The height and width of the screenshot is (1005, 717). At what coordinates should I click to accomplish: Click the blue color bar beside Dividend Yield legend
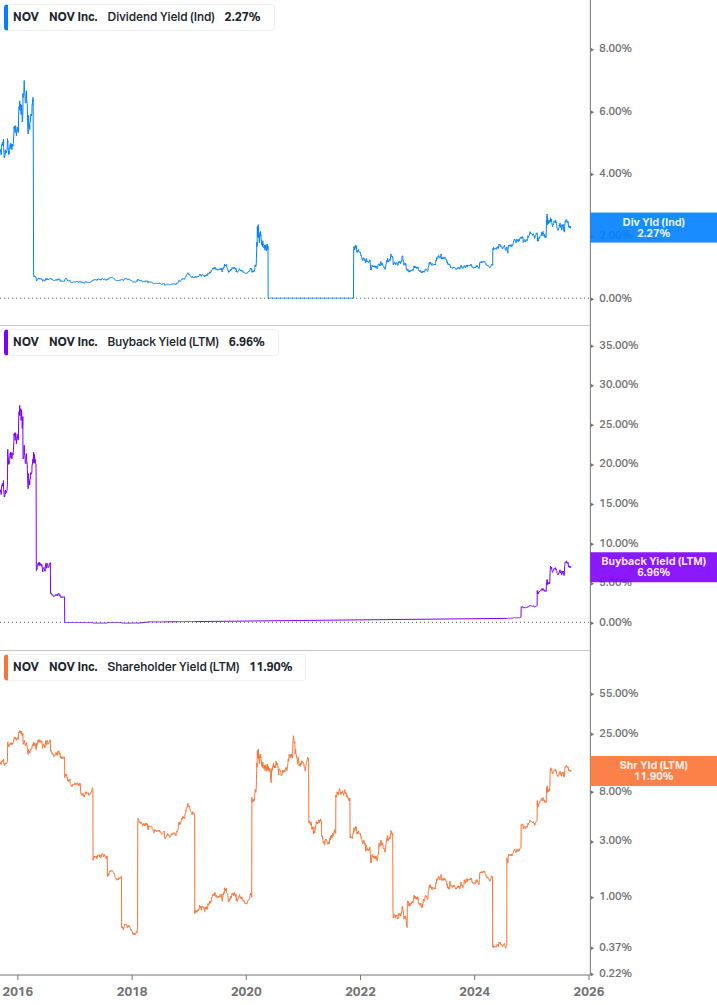(6, 17)
